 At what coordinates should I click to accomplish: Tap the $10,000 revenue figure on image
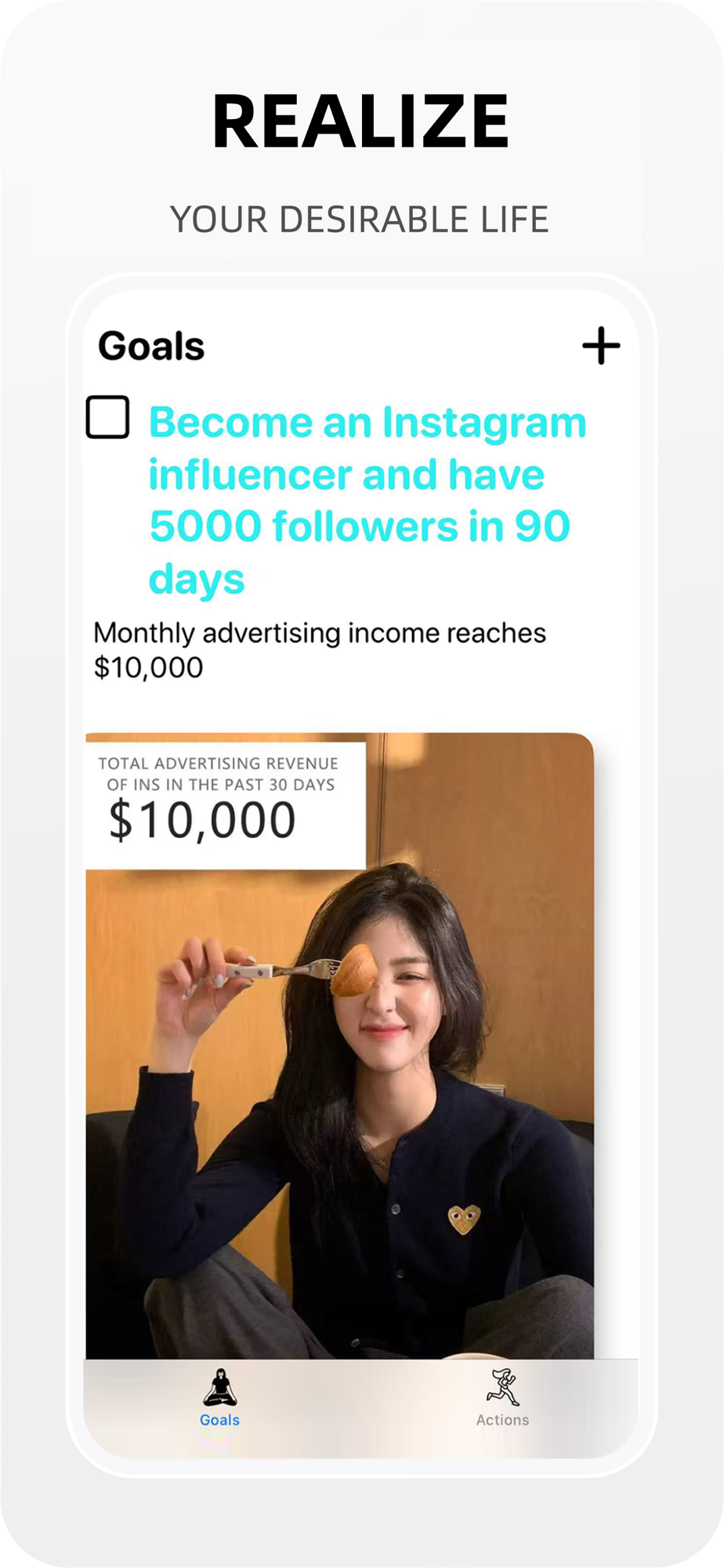click(202, 820)
